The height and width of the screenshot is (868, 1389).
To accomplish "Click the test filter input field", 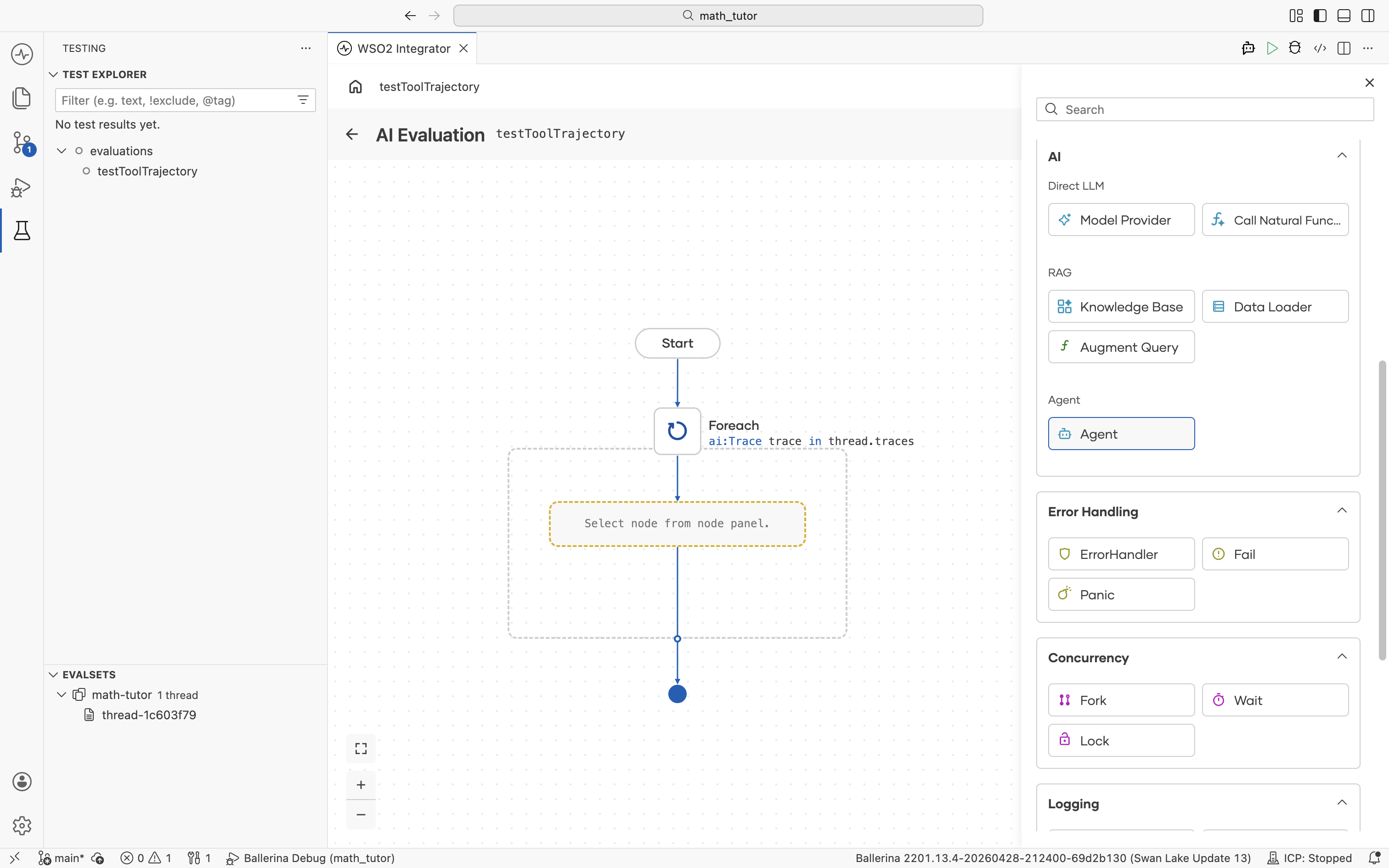I will (x=185, y=100).
